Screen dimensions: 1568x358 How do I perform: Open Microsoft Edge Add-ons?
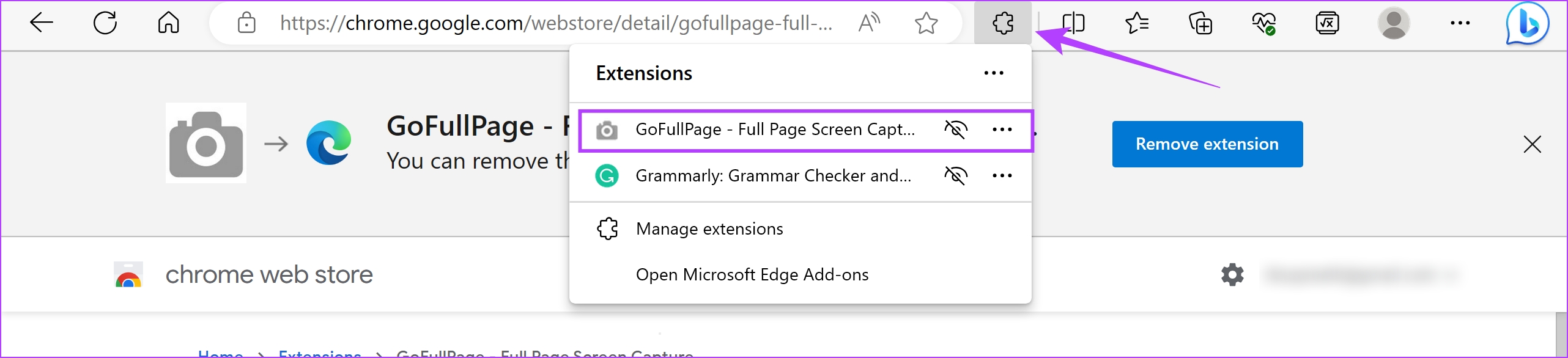[x=752, y=274]
